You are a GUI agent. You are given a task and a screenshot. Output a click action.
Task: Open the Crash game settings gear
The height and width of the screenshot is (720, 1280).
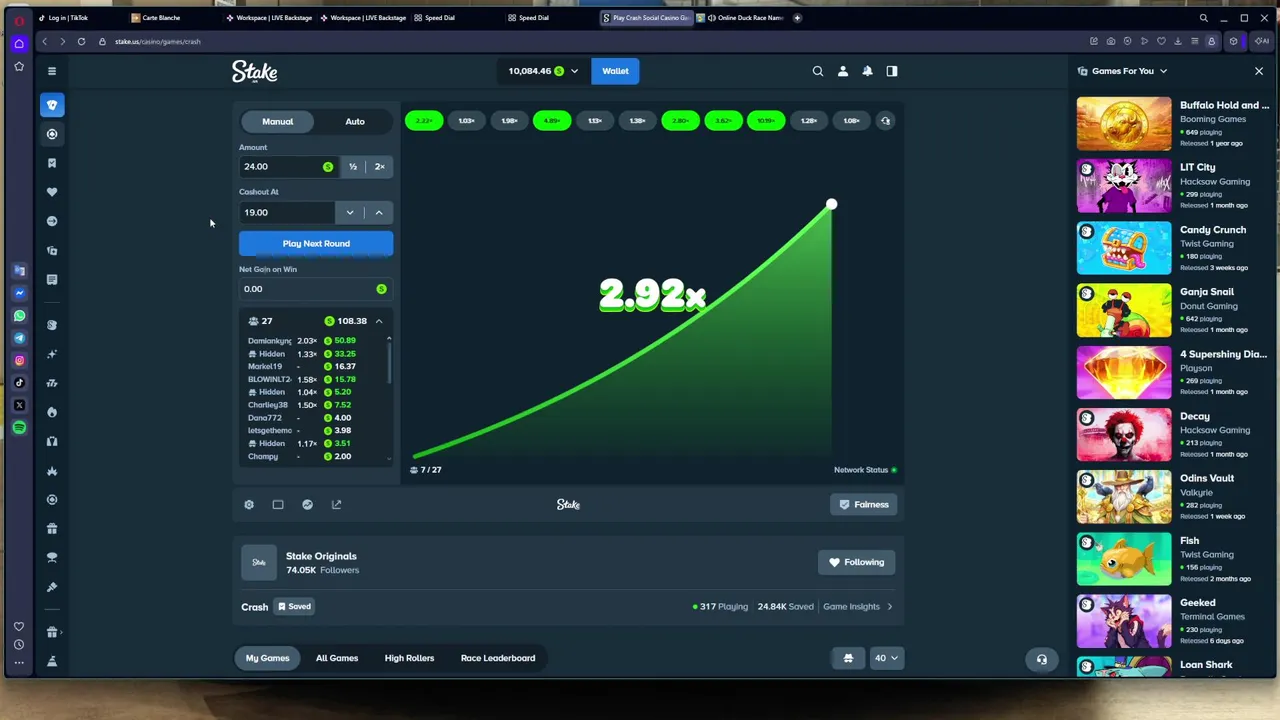pyautogui.click(x=249, y=505)
